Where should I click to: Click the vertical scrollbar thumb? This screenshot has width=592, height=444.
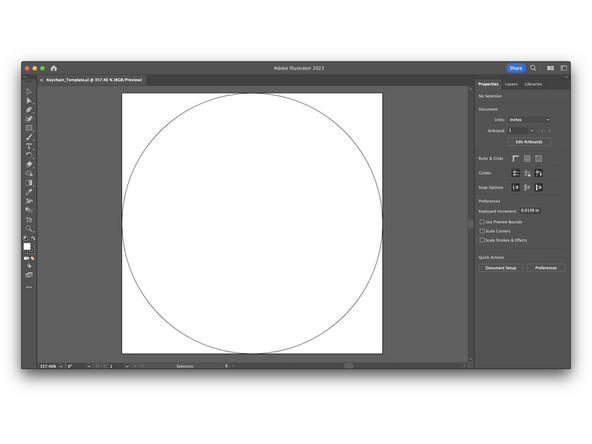(471, 224)
